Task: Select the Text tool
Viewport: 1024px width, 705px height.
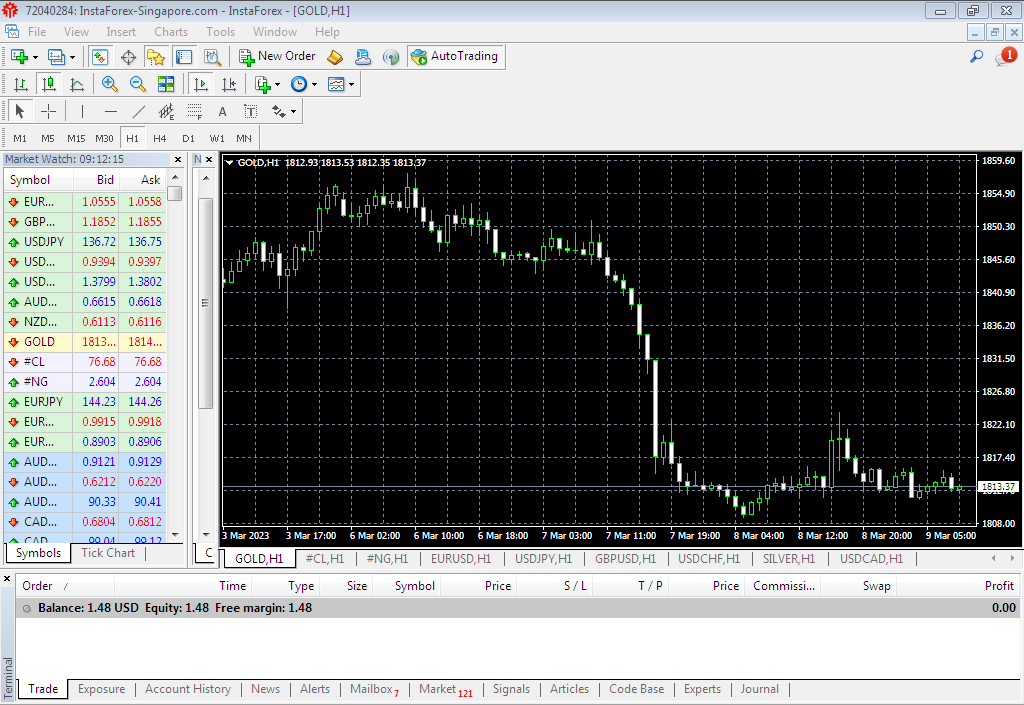Action: [223, 112]
